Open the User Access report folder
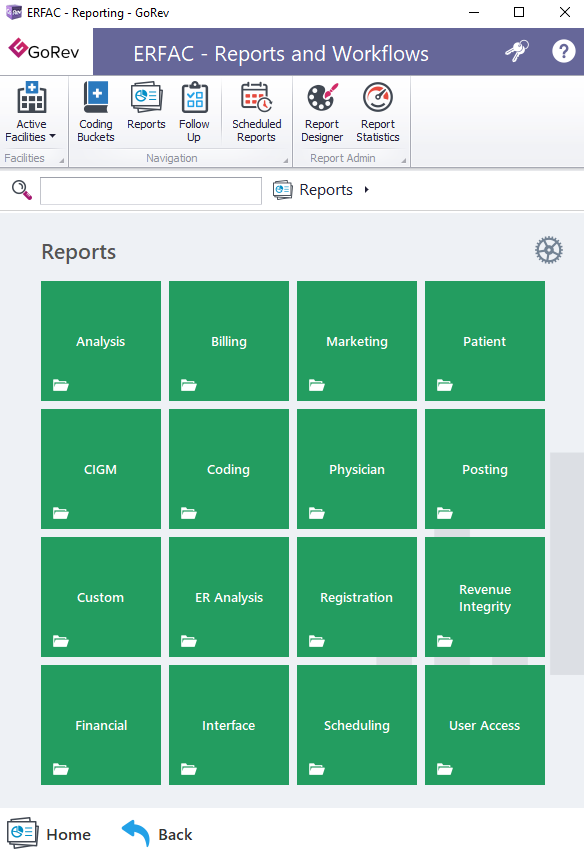 pyautogui.click(x=485, y=725)
